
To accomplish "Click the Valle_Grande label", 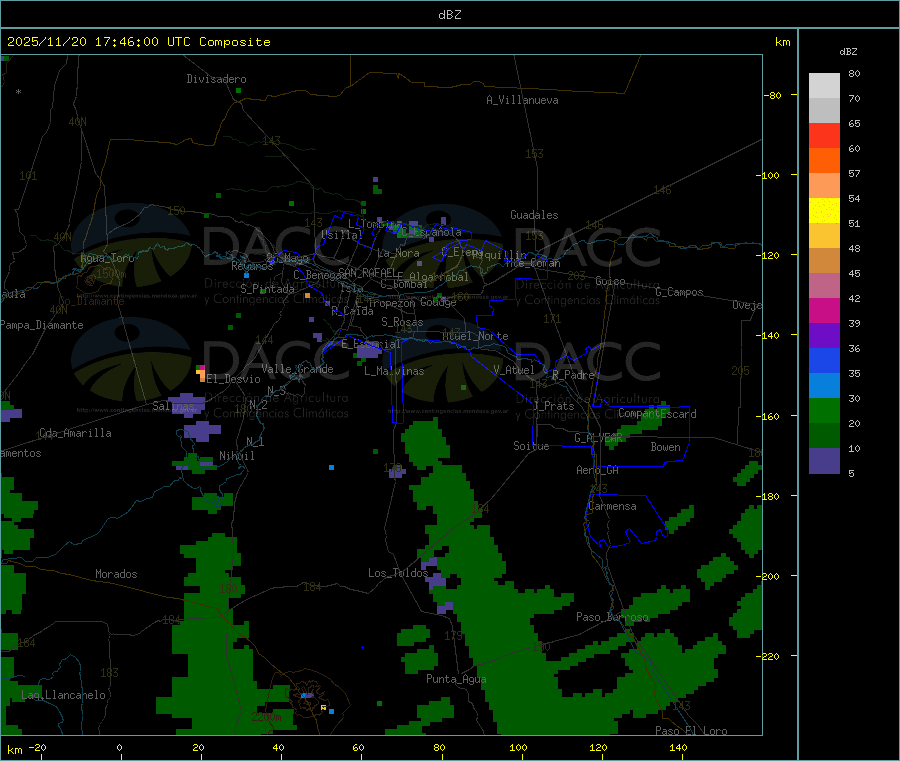I will tap(297, 369).
